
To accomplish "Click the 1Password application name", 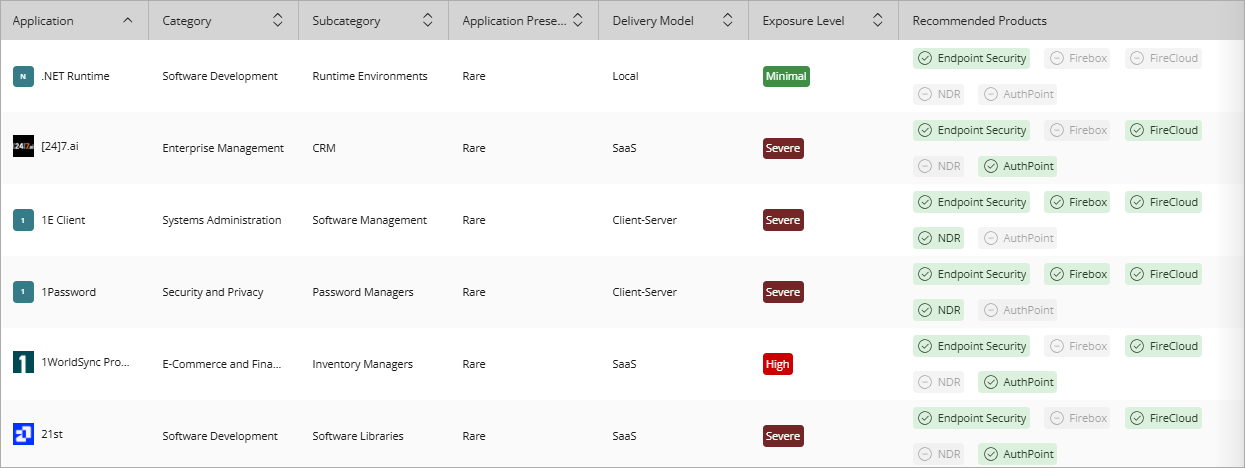I will pos(69,292).
